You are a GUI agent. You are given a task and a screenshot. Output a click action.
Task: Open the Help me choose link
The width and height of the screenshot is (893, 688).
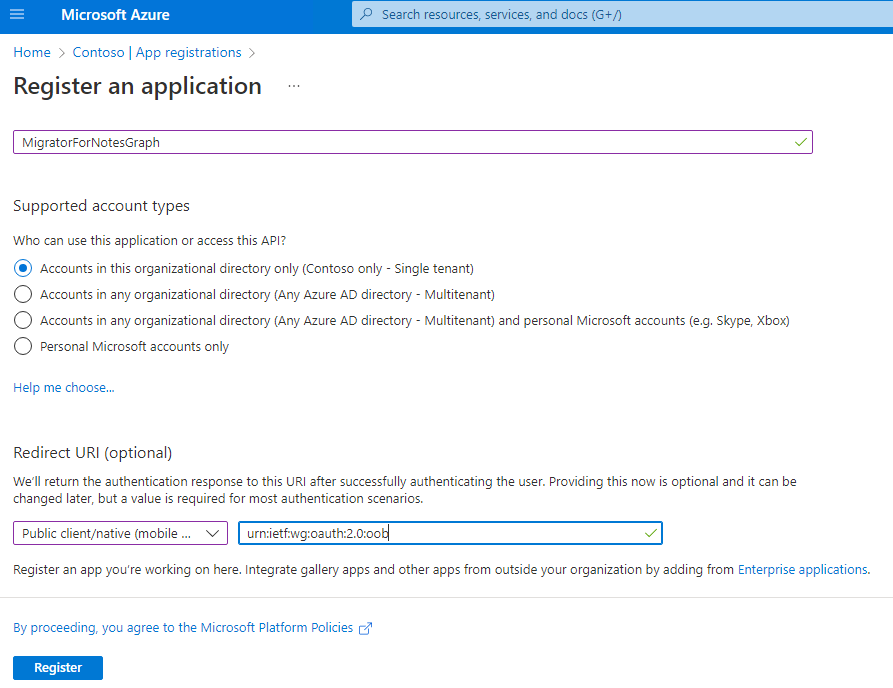62,387
